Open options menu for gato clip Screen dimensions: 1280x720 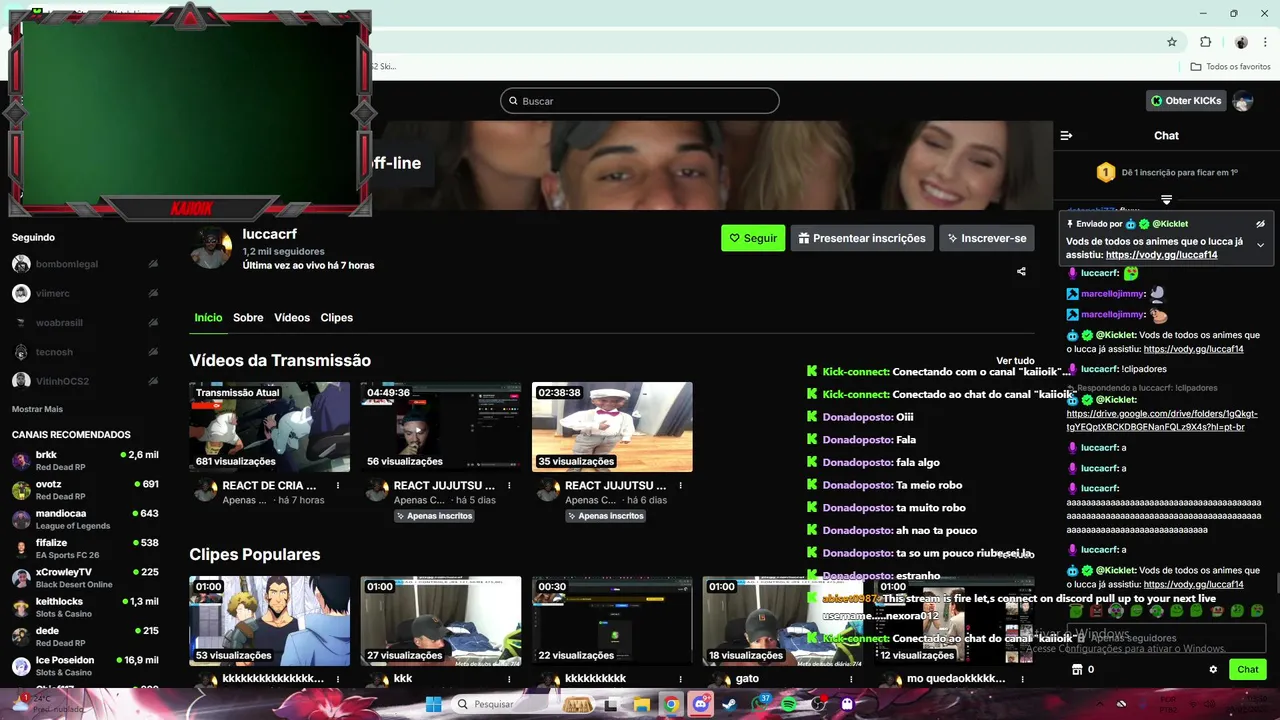coord(851,679)
